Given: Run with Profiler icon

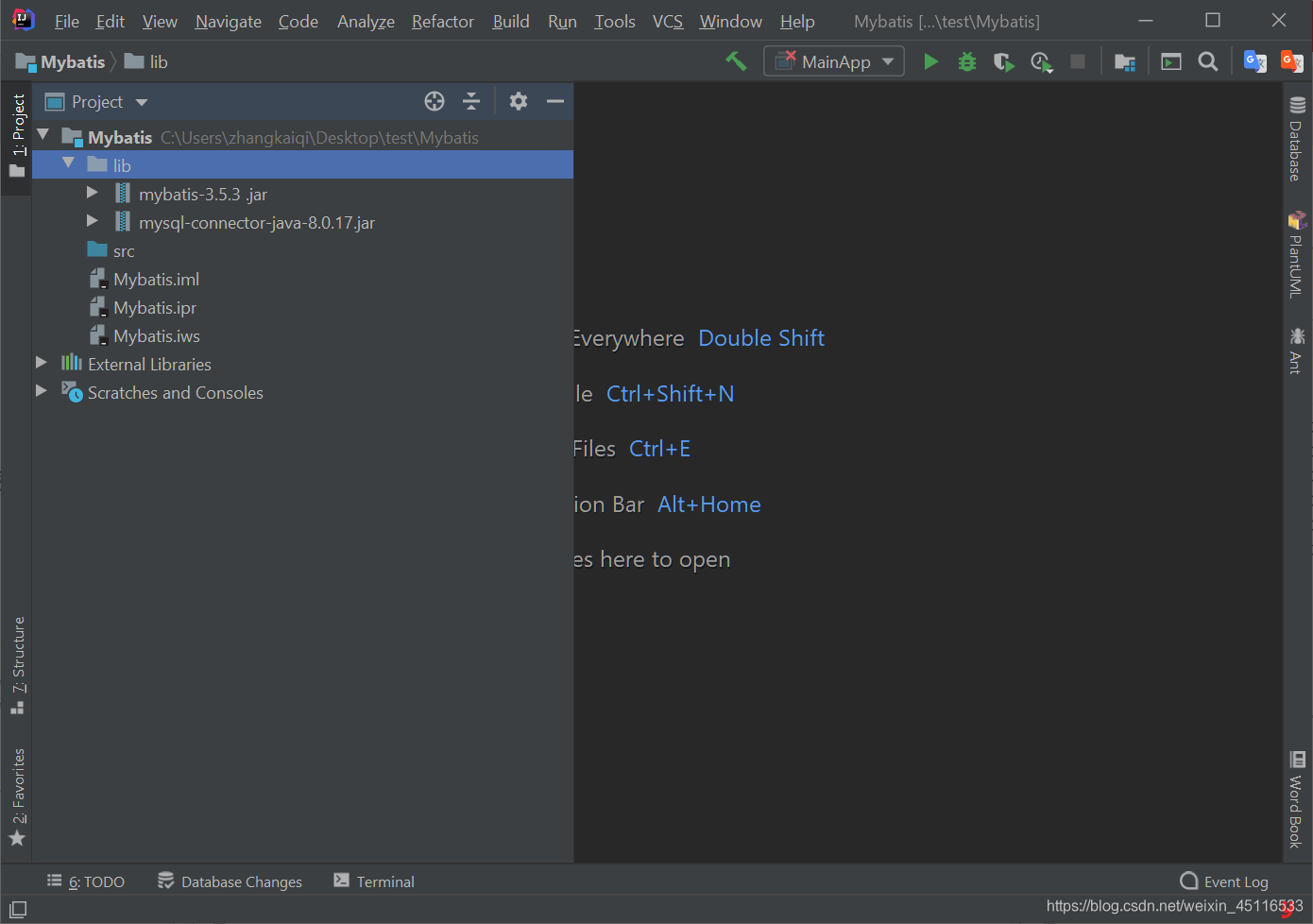Looking at the screenshot, I should click(x=1041, y=62).
